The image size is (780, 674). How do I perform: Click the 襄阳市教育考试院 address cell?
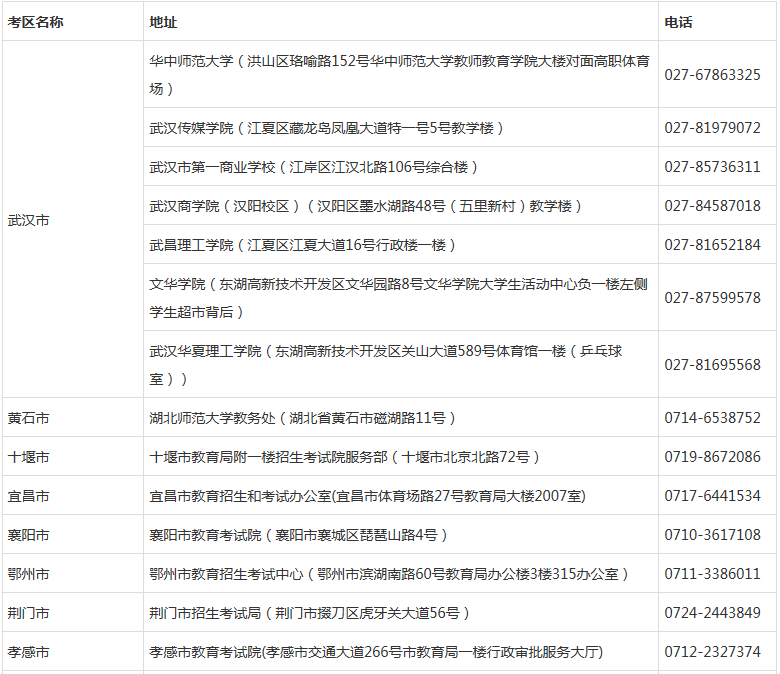[400, 534]
